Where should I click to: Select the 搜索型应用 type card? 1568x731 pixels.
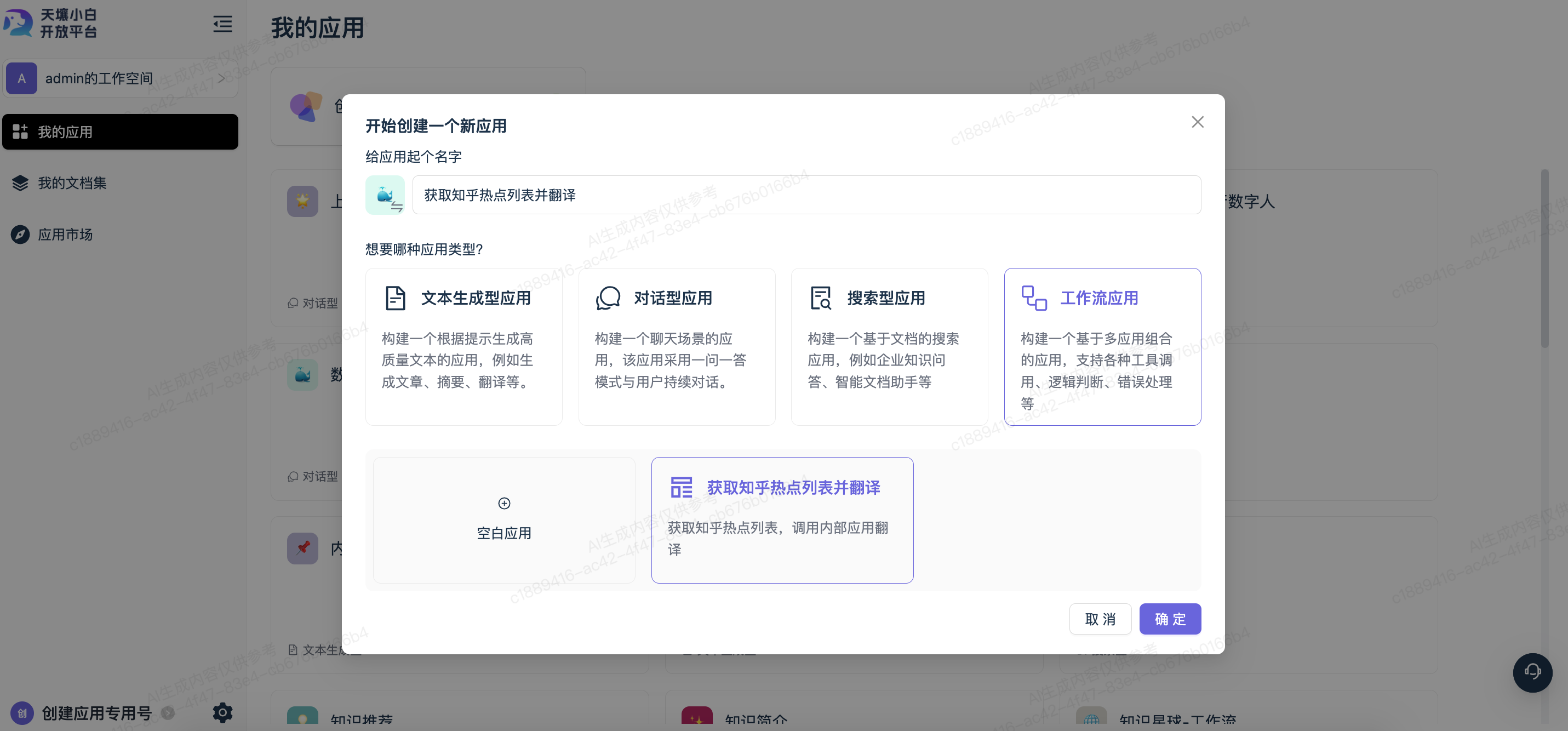click(x=889, y=347)
